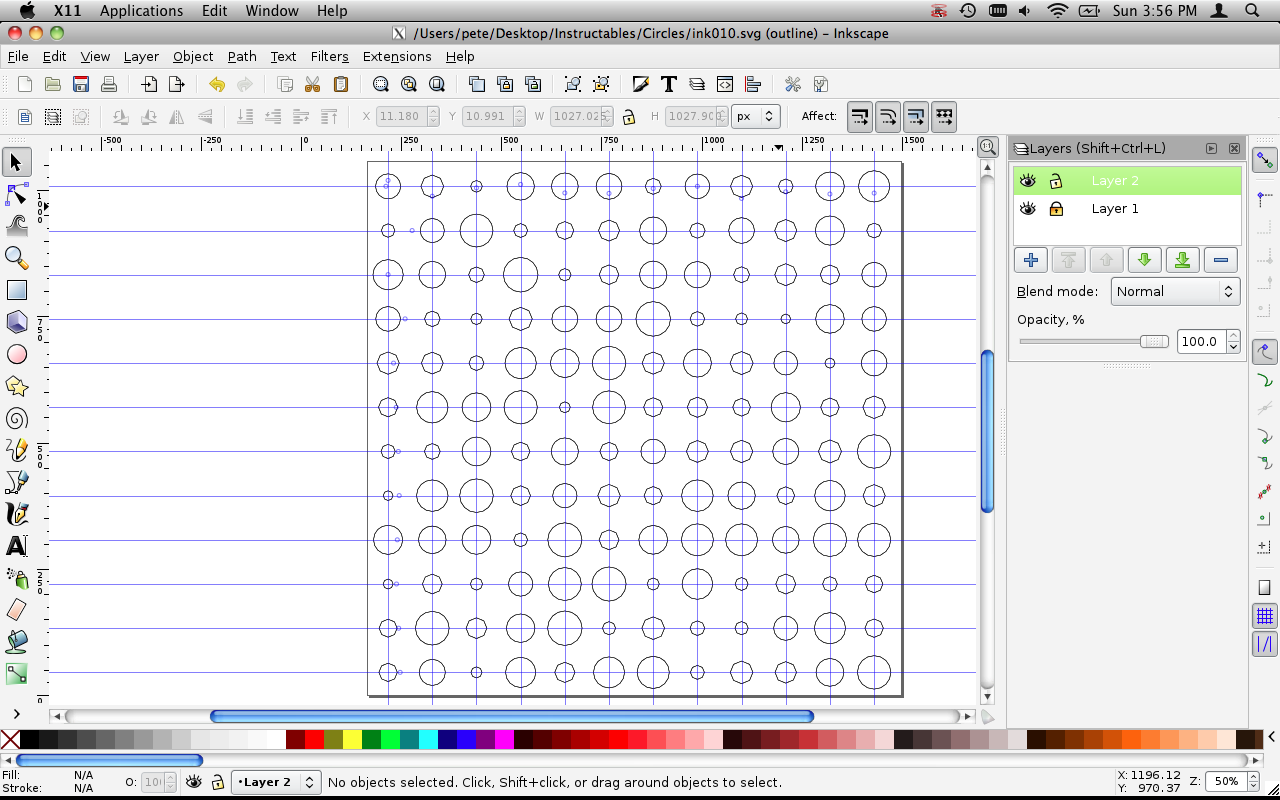Click the opacity value stepper arrows
Viewport: 1280px width, 800px height.
(x=1233, y=342)
